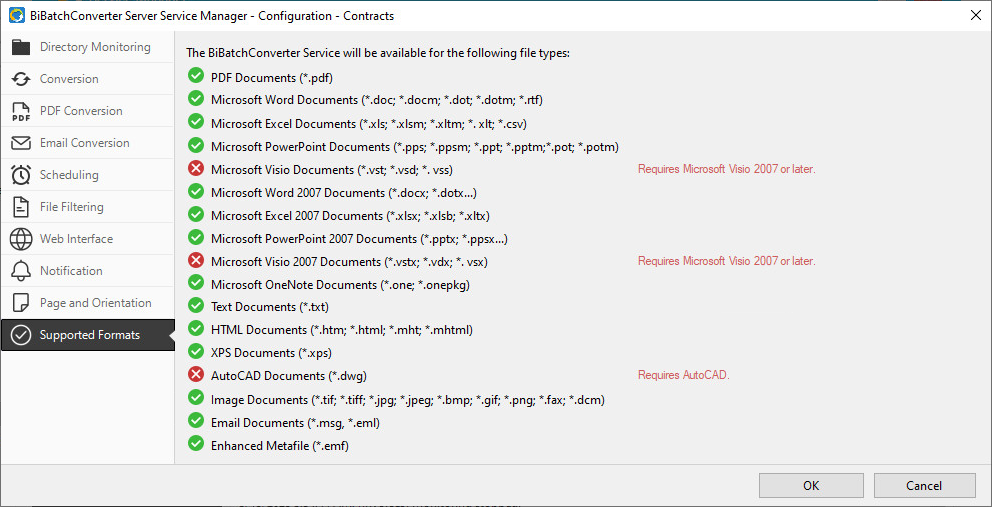
Task: Click the Supported Formats checkmark circle icon
Action: pos(22,335)
